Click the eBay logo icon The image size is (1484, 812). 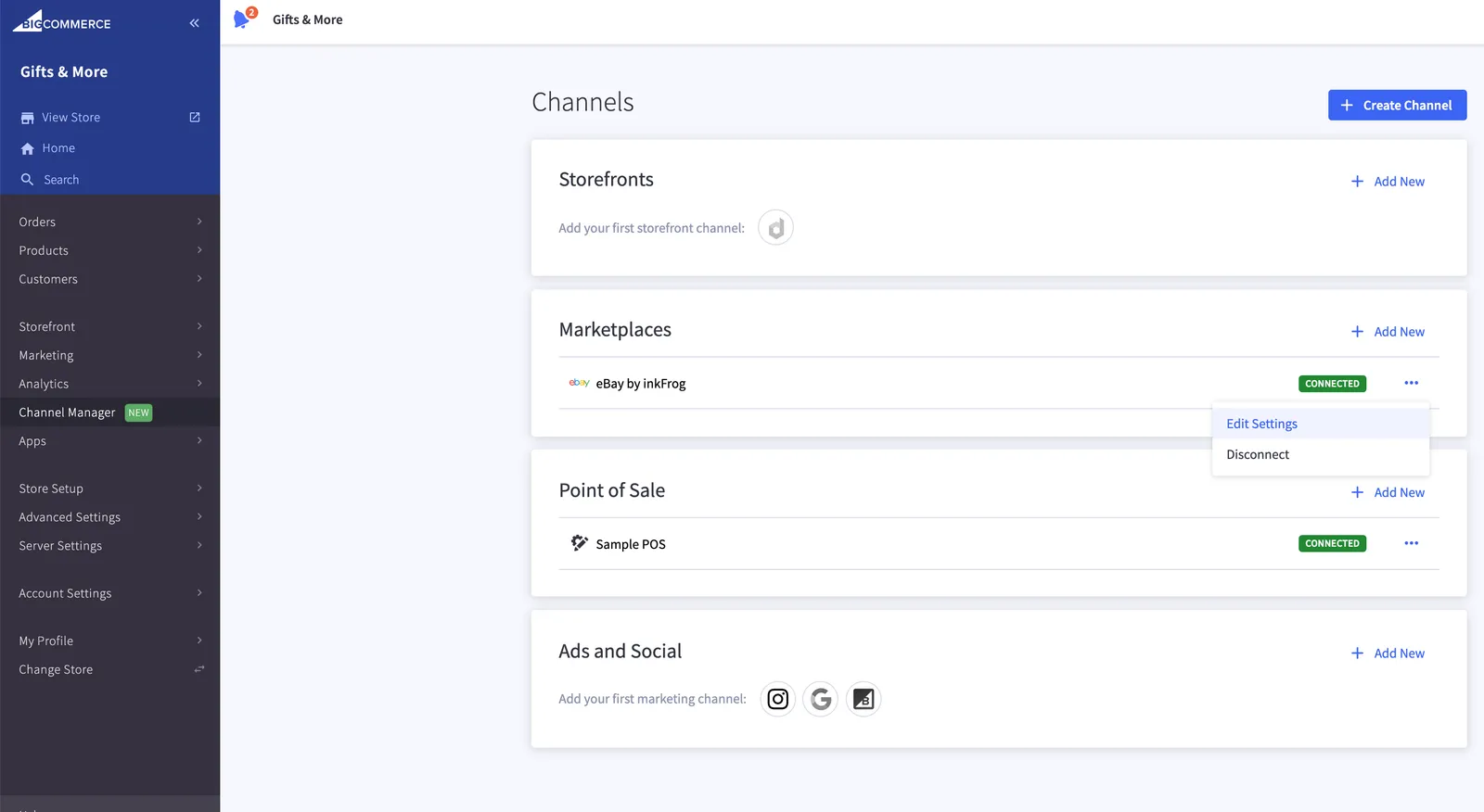point(579,383)
